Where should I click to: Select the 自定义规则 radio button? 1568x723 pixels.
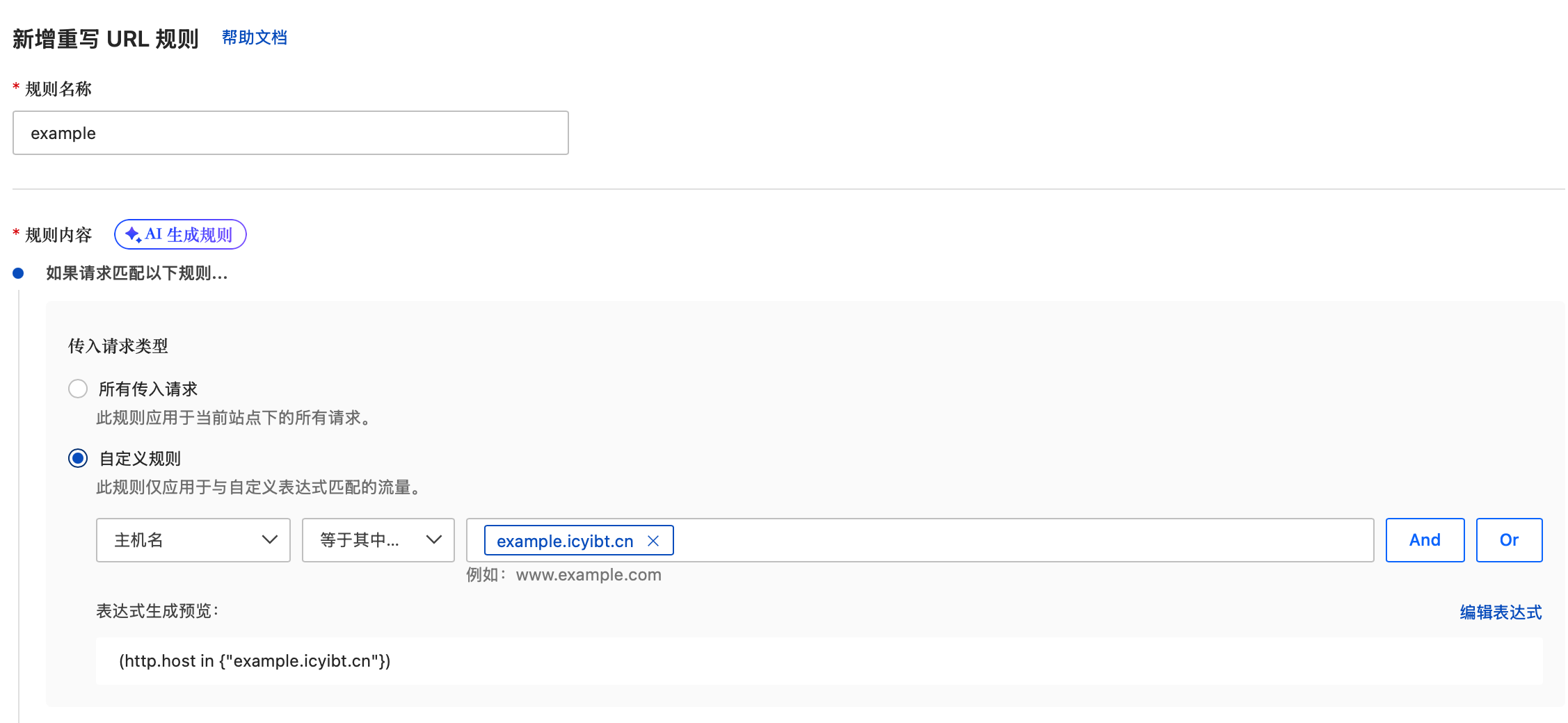78,458
